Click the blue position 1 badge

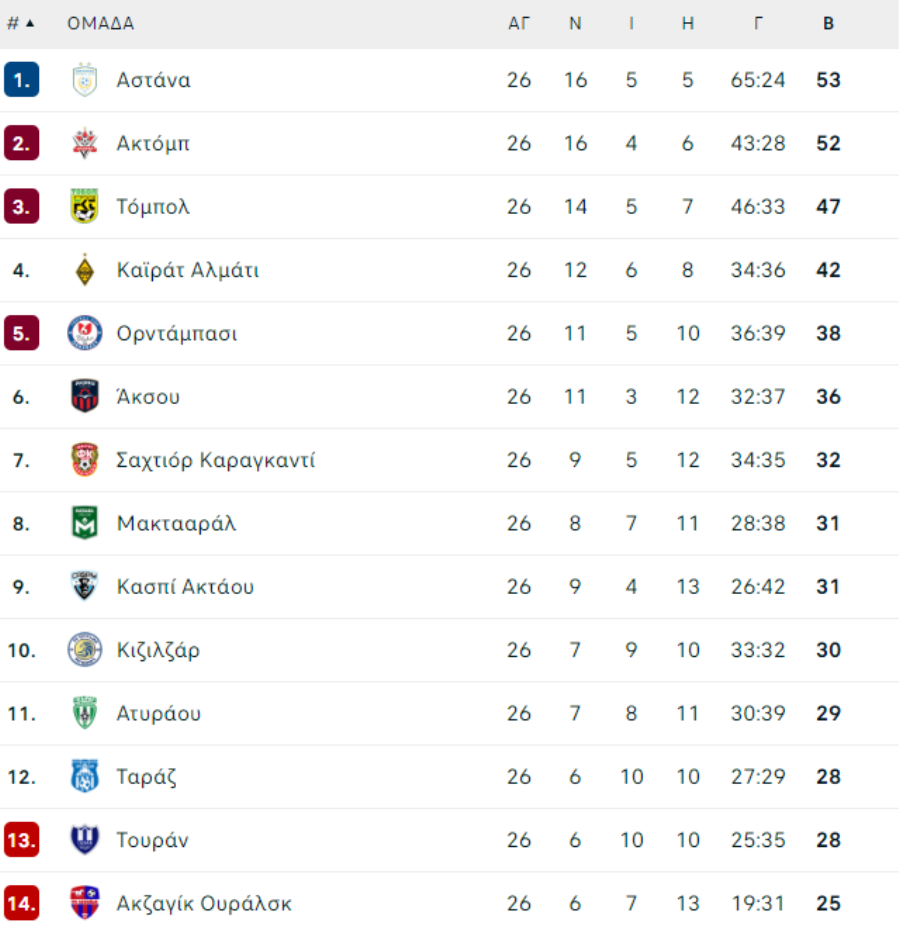tap(21, 79)
